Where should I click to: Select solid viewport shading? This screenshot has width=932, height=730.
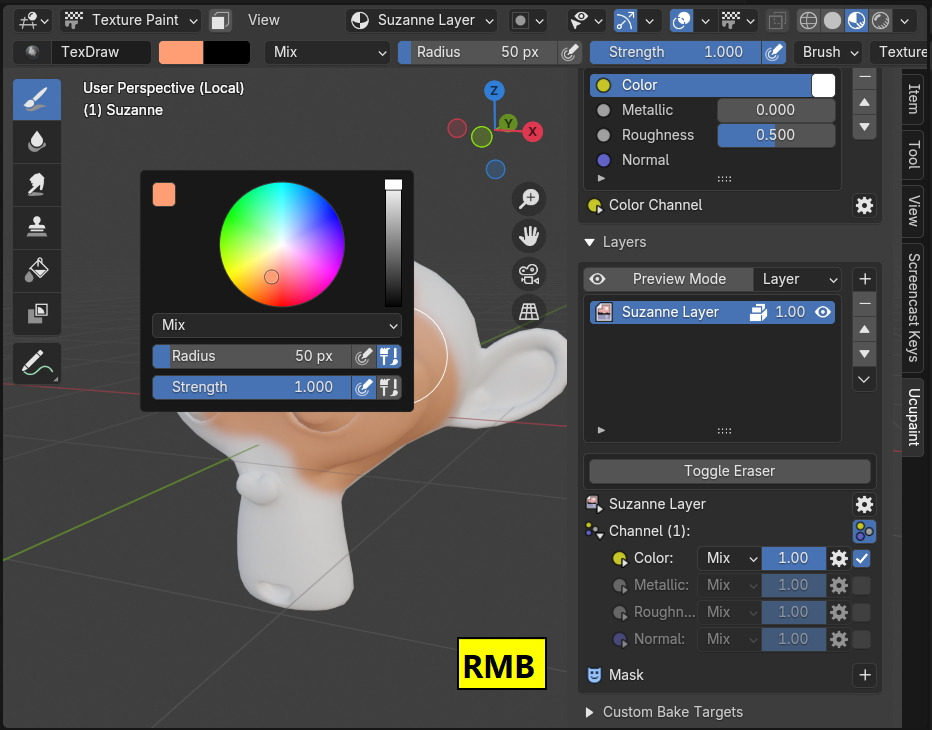click(x=832, y=21)
